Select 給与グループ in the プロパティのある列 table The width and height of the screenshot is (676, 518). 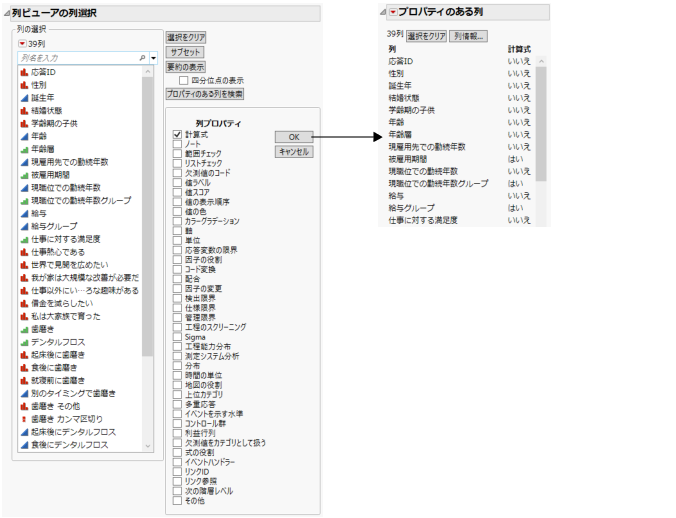pos(412,208)
